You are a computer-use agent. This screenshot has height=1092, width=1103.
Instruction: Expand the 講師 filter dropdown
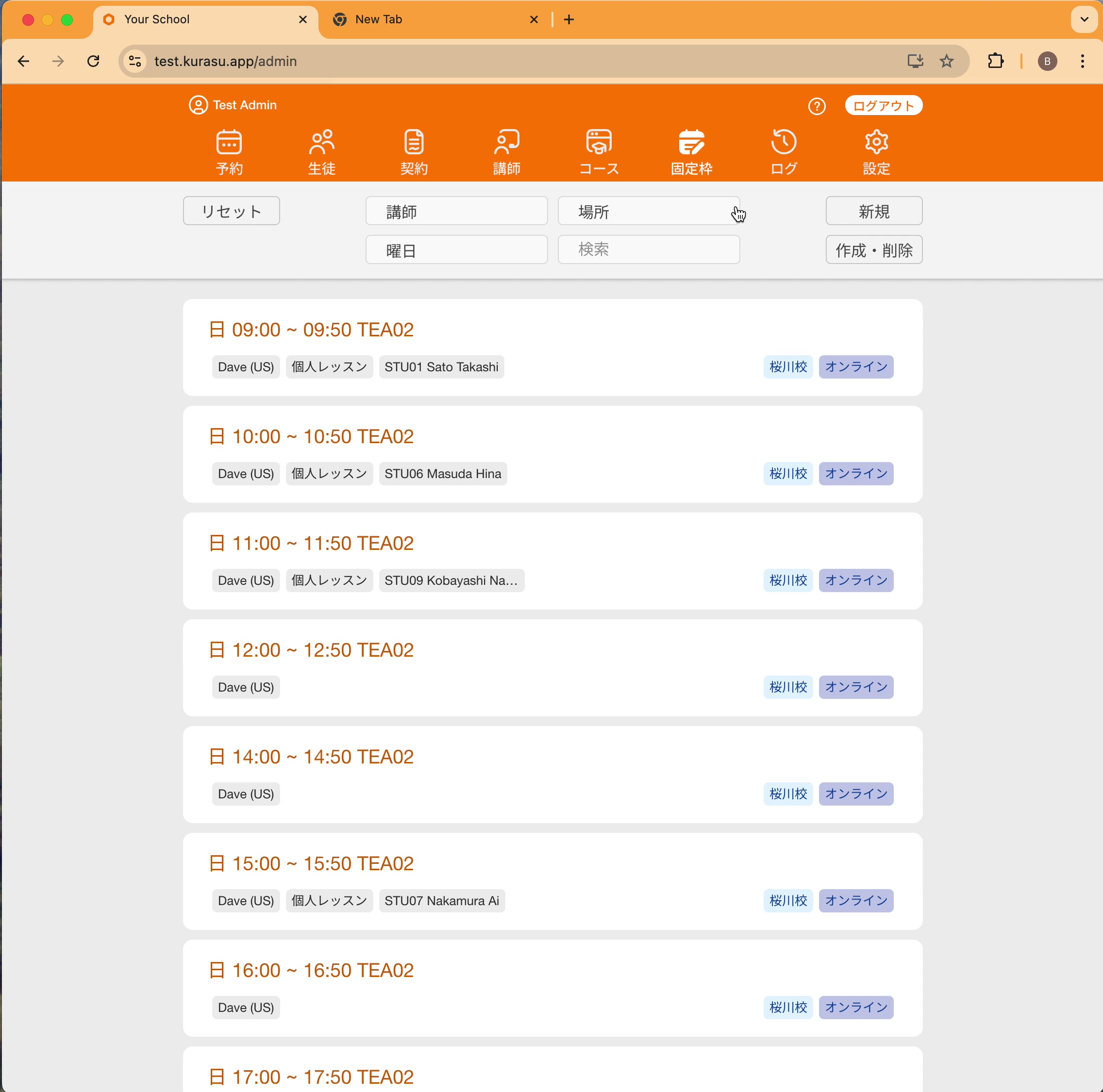[x=456, y=211]
